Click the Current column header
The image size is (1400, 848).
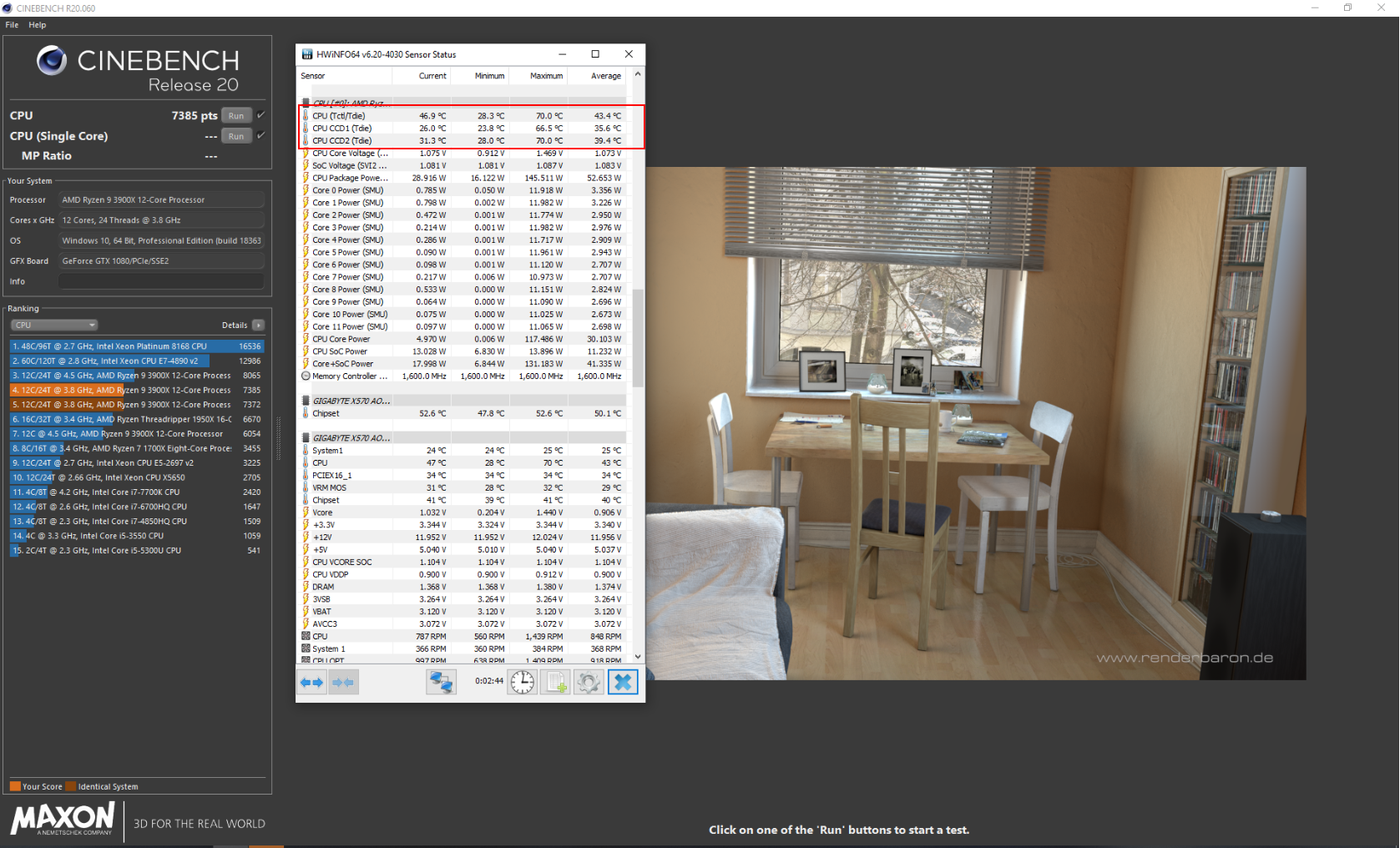tap(422, 76)
